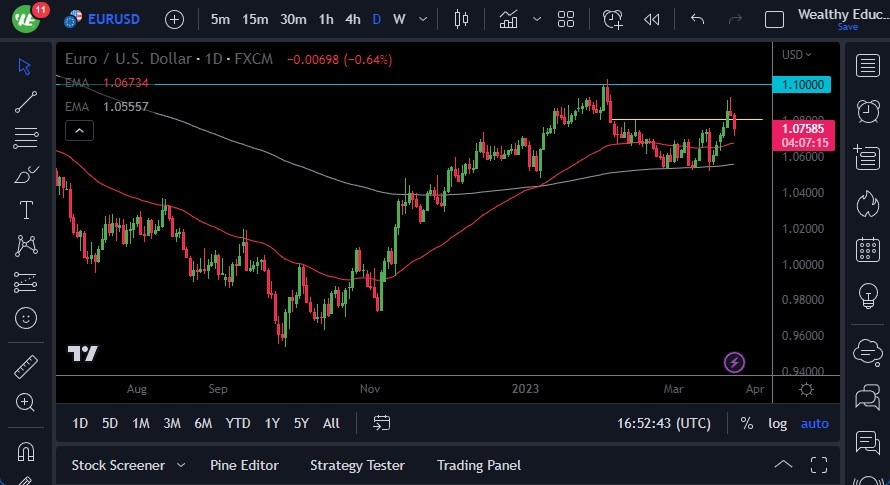Open the alerts alarm clock panel
890x485 pixels.
[x=613, y=19]
